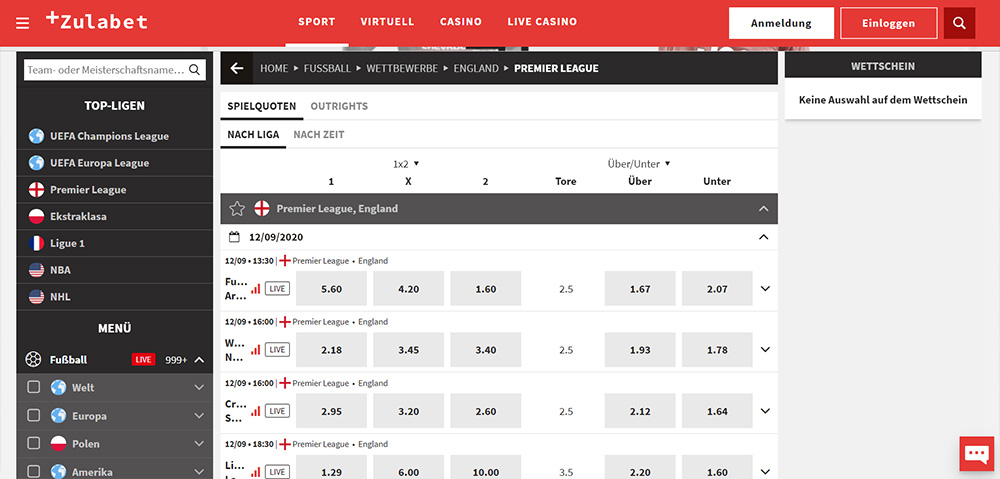Expand the Welt region list
Screen dimensions: 1000x479
pos(199,387)
